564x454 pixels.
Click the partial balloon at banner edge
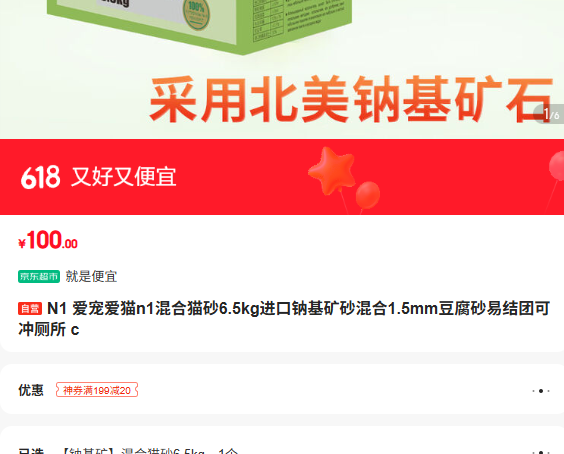click(x=556, y=166)
